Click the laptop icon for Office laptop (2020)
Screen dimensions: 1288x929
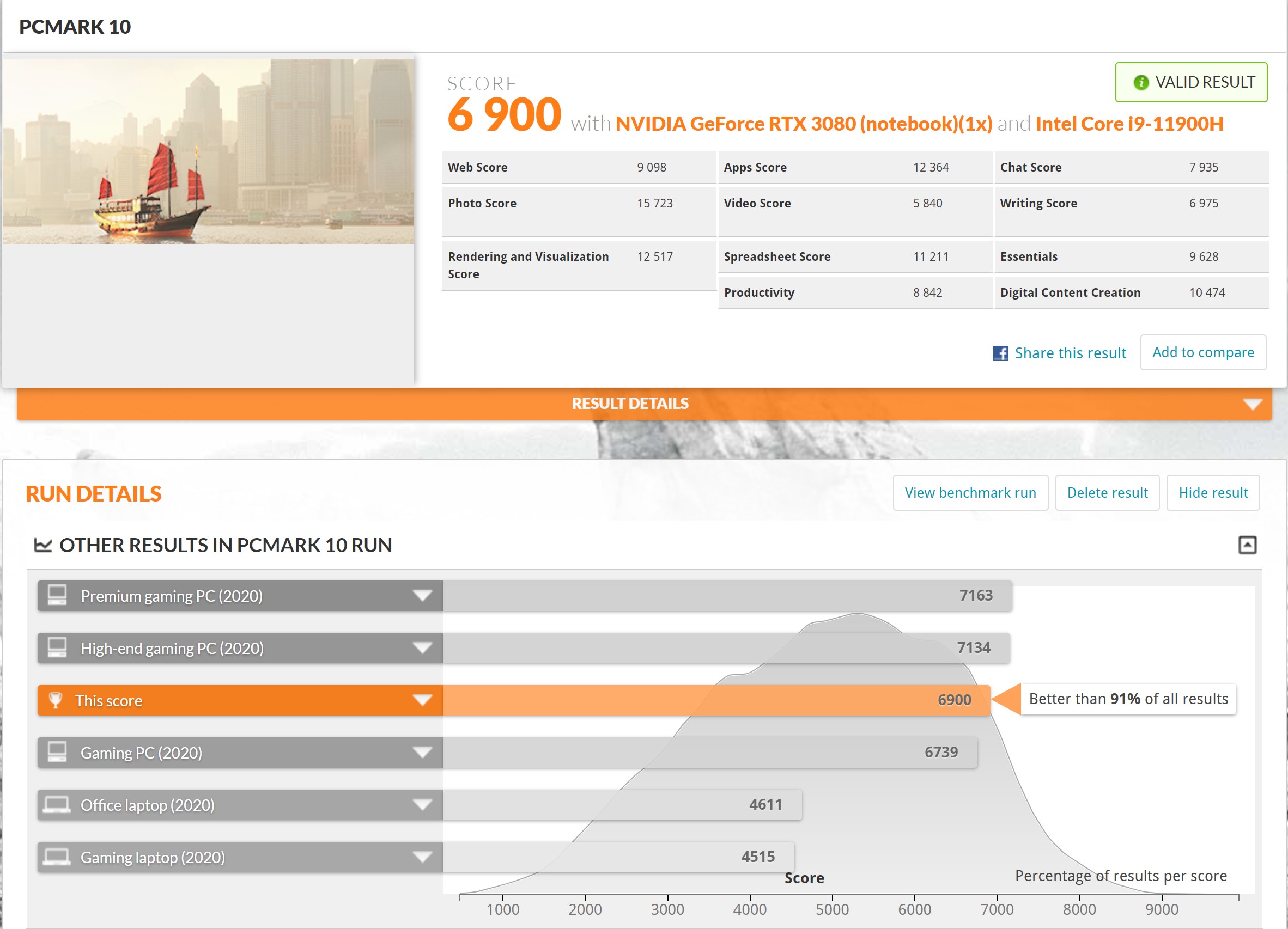57,804
